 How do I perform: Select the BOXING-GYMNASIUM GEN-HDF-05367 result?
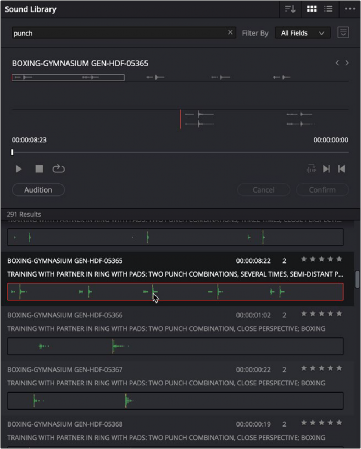[x=65, y=369]
